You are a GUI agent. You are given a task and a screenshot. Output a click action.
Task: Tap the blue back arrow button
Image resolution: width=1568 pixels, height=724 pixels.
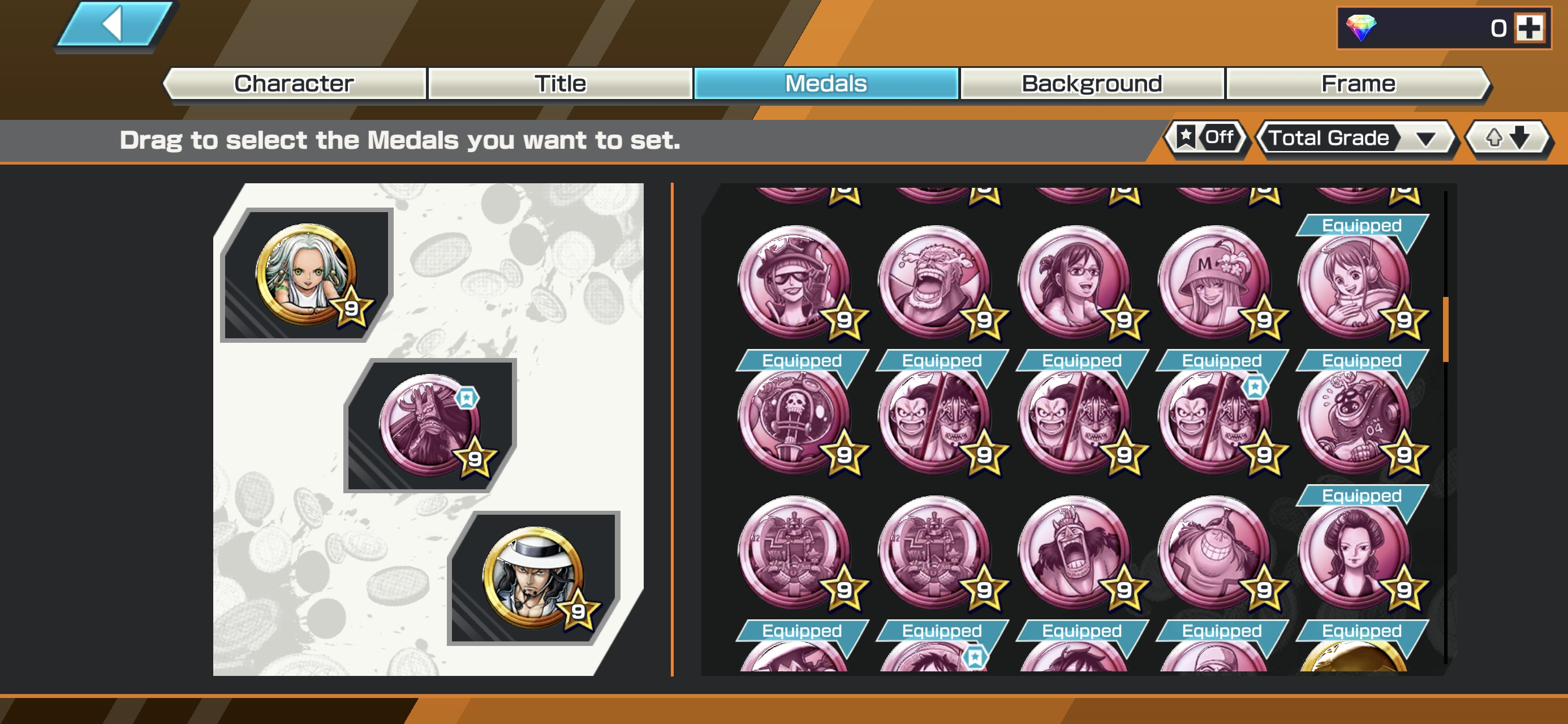(114, 25)
